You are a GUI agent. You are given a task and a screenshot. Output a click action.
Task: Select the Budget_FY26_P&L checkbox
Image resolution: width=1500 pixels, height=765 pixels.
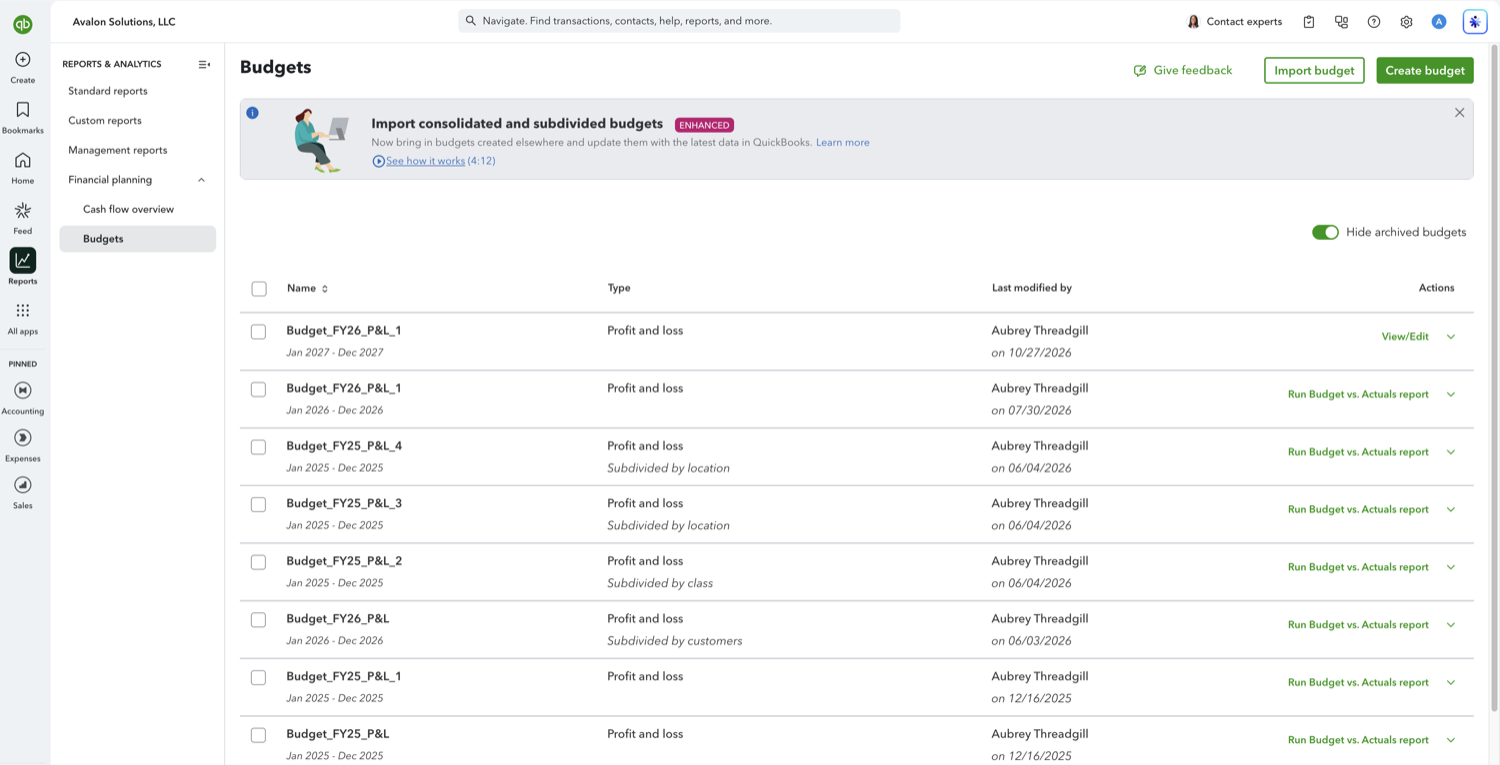[x=259, y=620]
